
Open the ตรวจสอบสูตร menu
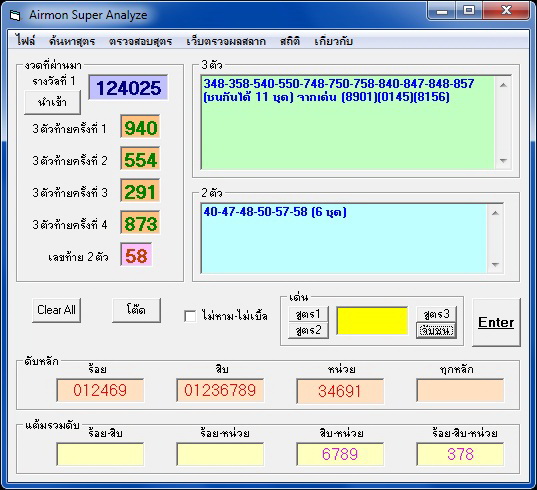140,41
